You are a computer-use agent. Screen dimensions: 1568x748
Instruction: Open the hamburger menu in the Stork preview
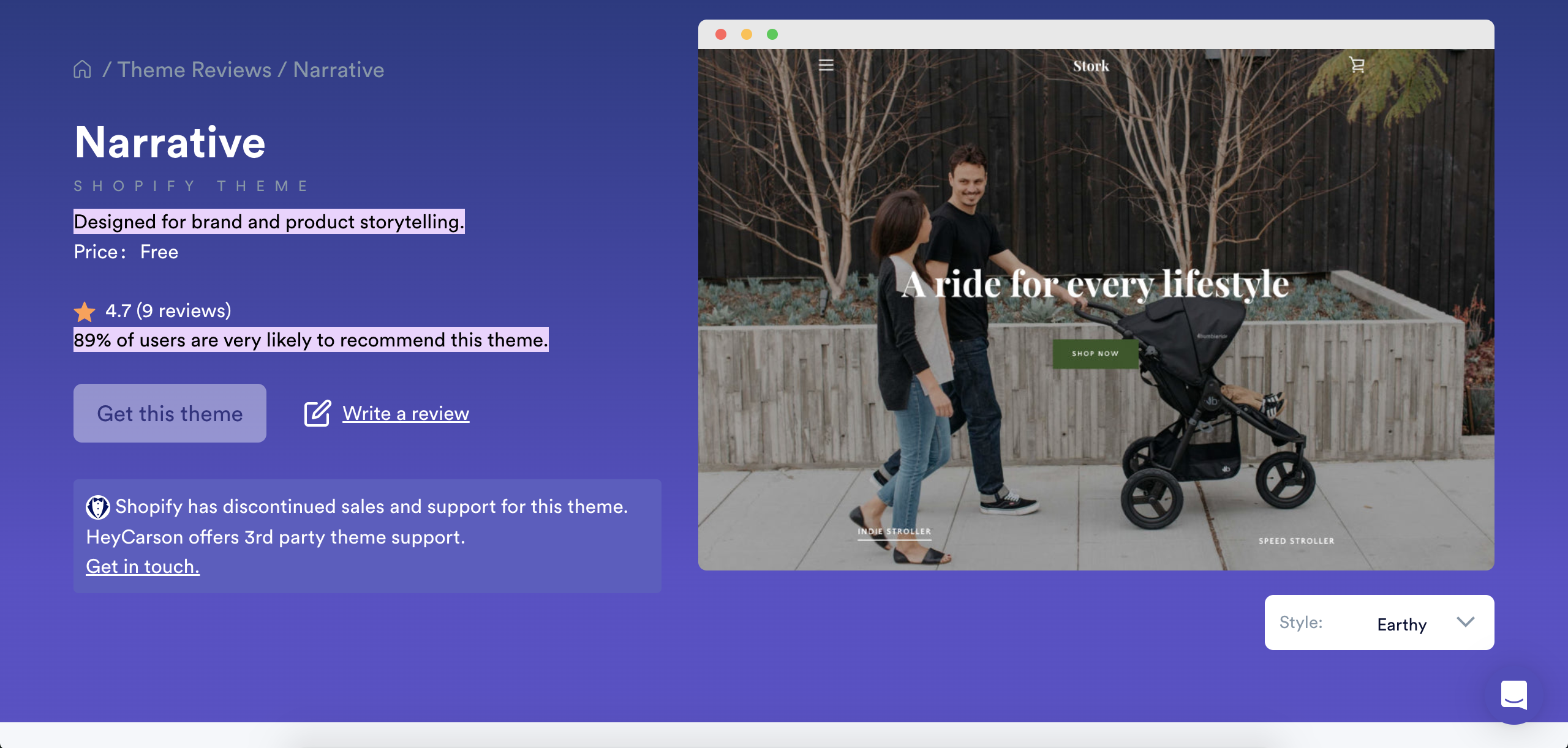click(826, 65)
